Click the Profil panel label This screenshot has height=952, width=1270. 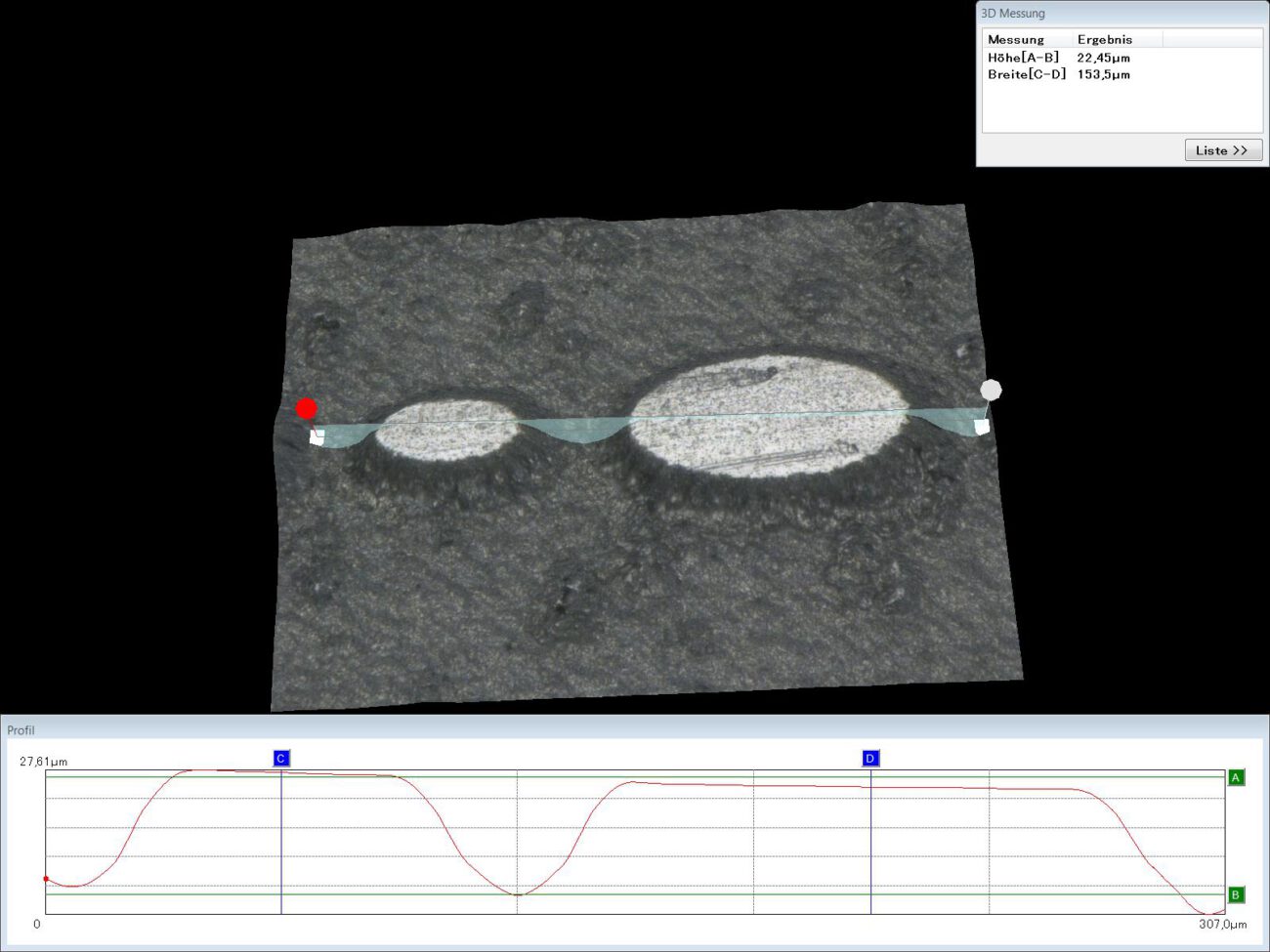pos(21,730)
